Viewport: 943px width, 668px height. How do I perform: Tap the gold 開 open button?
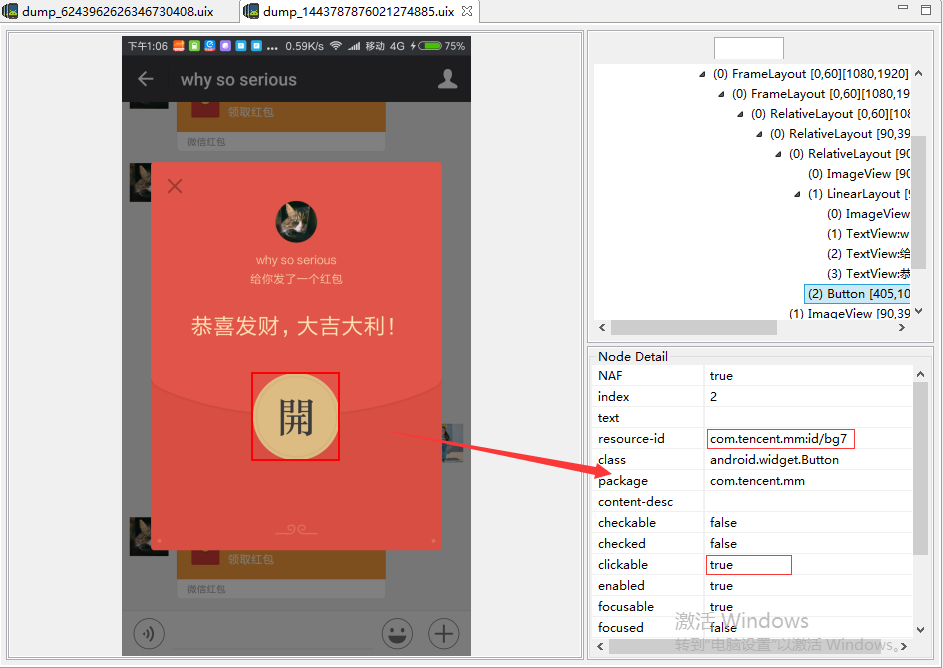(x=295, y=417)
